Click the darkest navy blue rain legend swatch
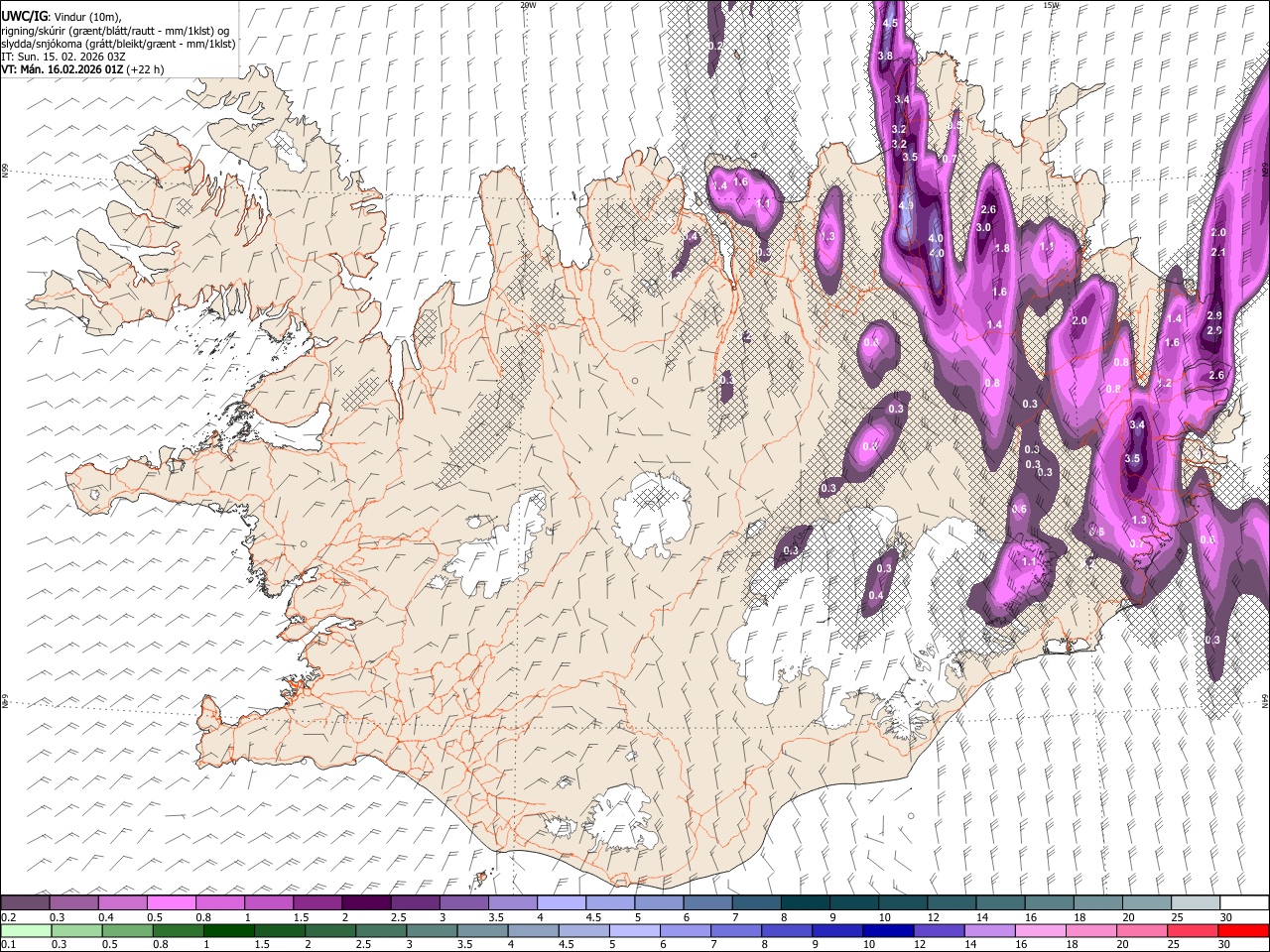1270x952 pixels. click(887, 930)
